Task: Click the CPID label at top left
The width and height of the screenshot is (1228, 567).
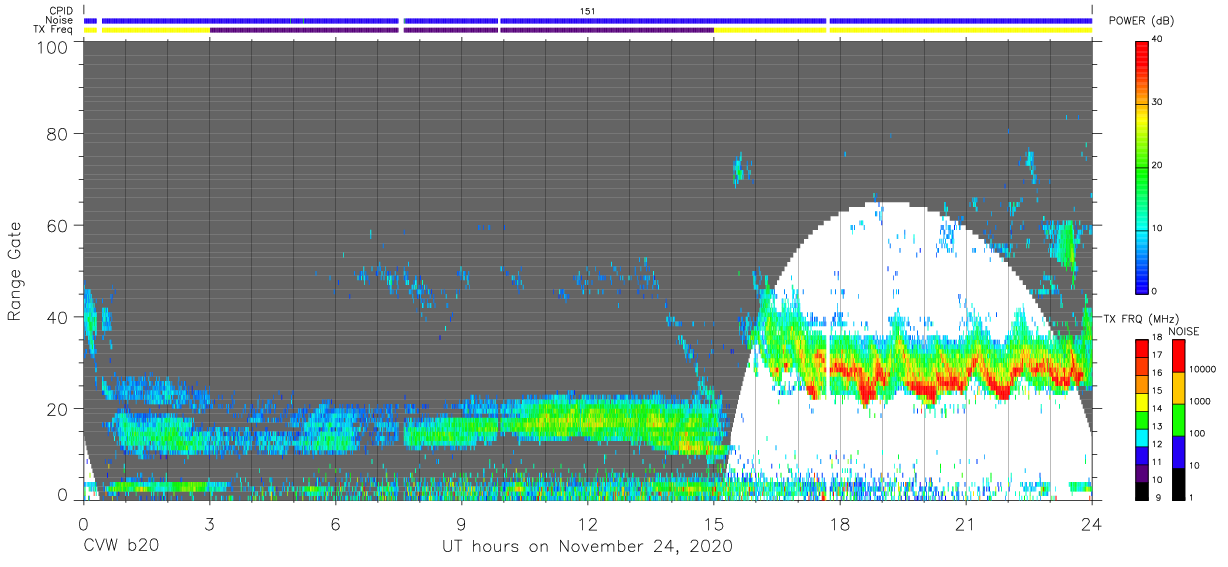Action: (x=60, y=10)
